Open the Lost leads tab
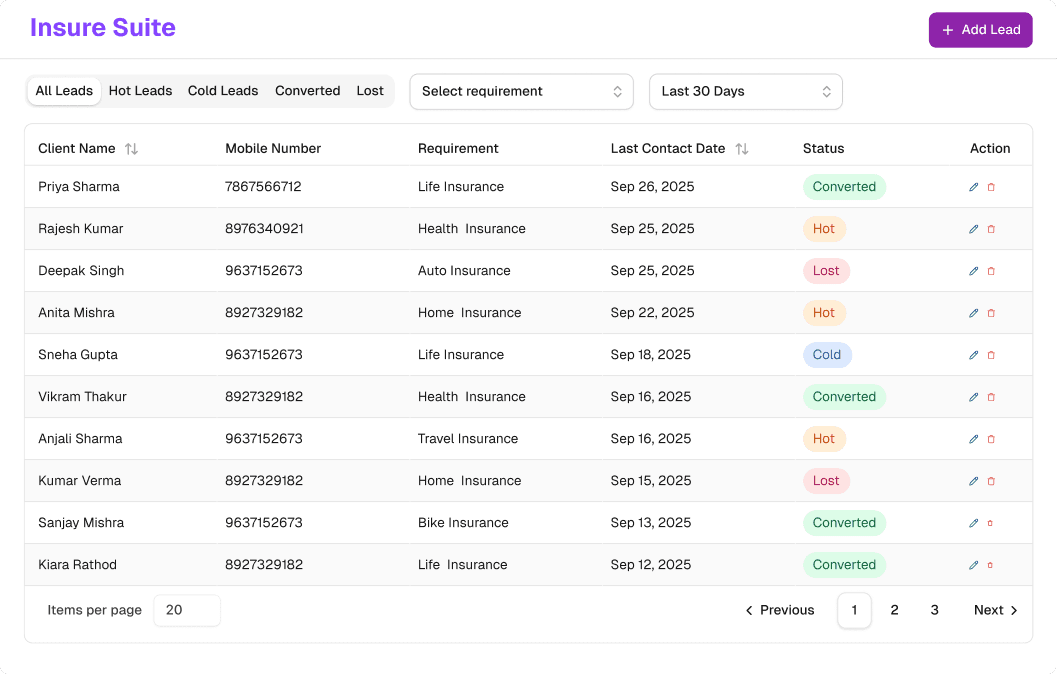This screenshot has width=1057, height=674. 369,91
